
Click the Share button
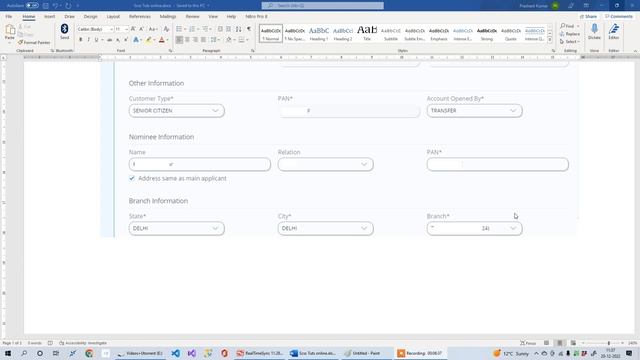pos(589,16)
